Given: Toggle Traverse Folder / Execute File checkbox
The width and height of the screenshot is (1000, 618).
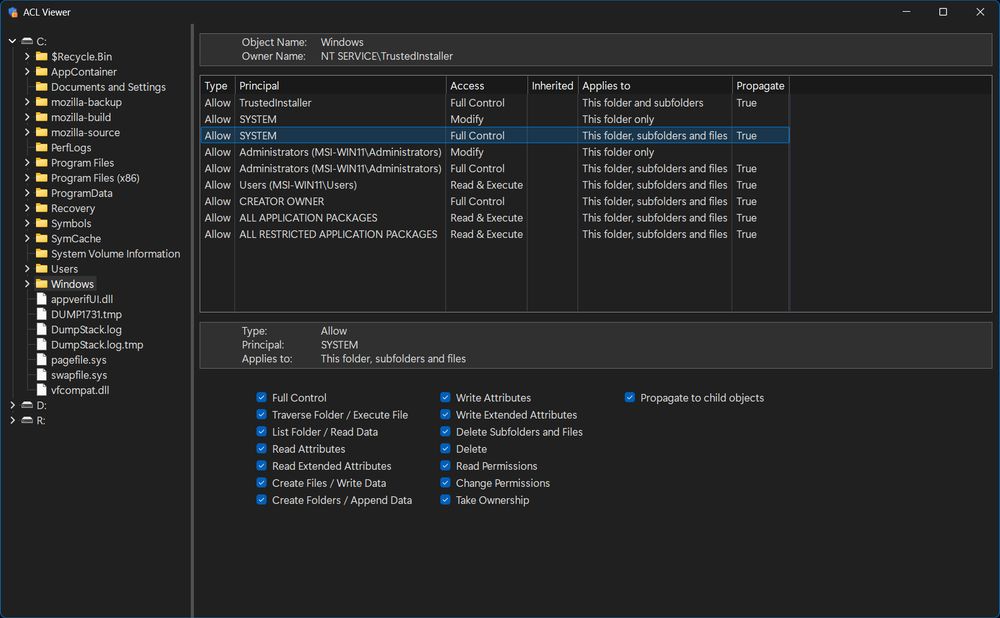Looking at the screenshot, I should pos(261,415).
